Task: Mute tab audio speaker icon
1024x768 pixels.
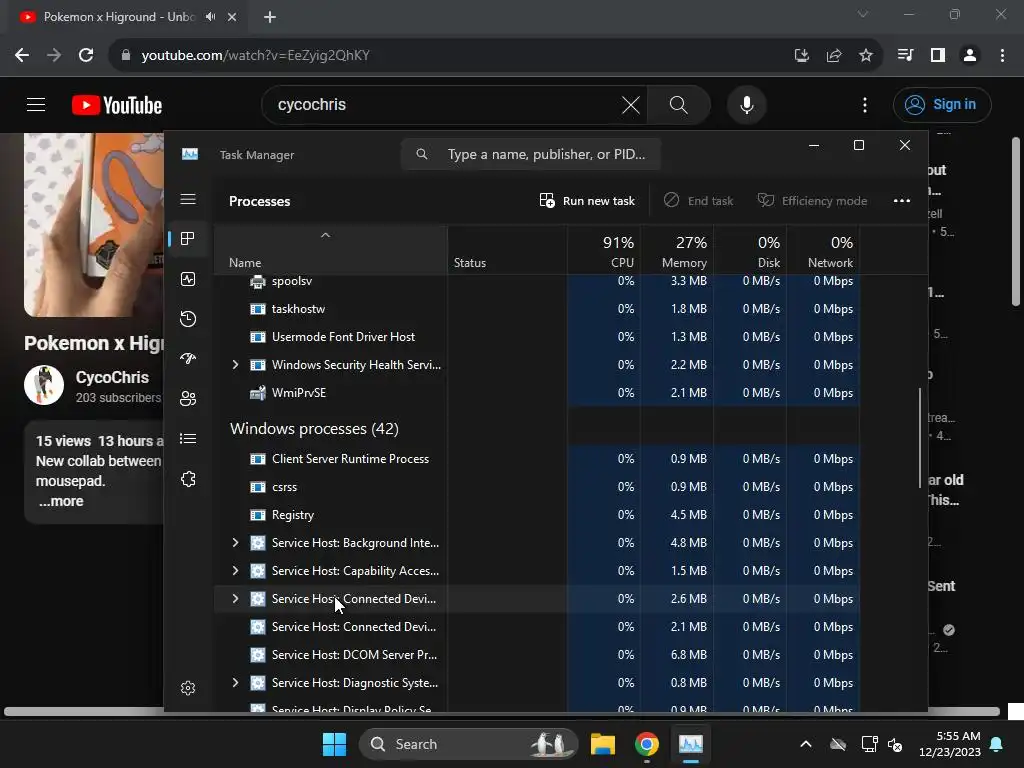Action: coord(210,17)
